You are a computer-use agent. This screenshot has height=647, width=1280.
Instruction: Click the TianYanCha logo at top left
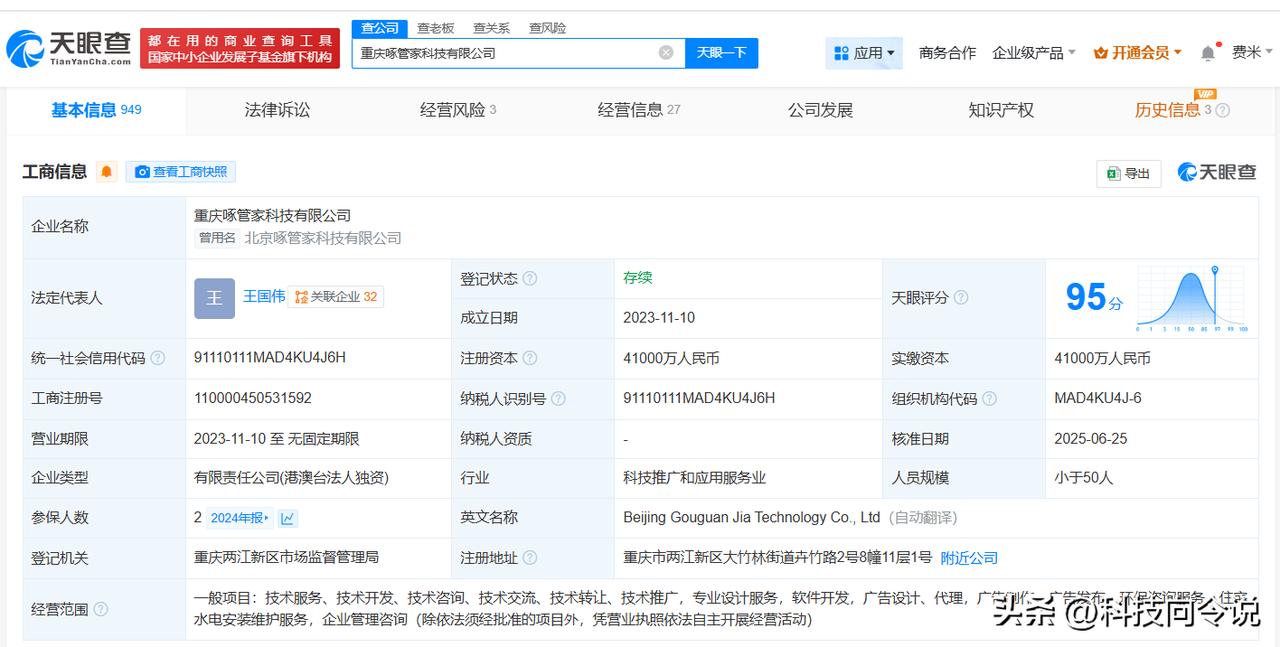69,48
